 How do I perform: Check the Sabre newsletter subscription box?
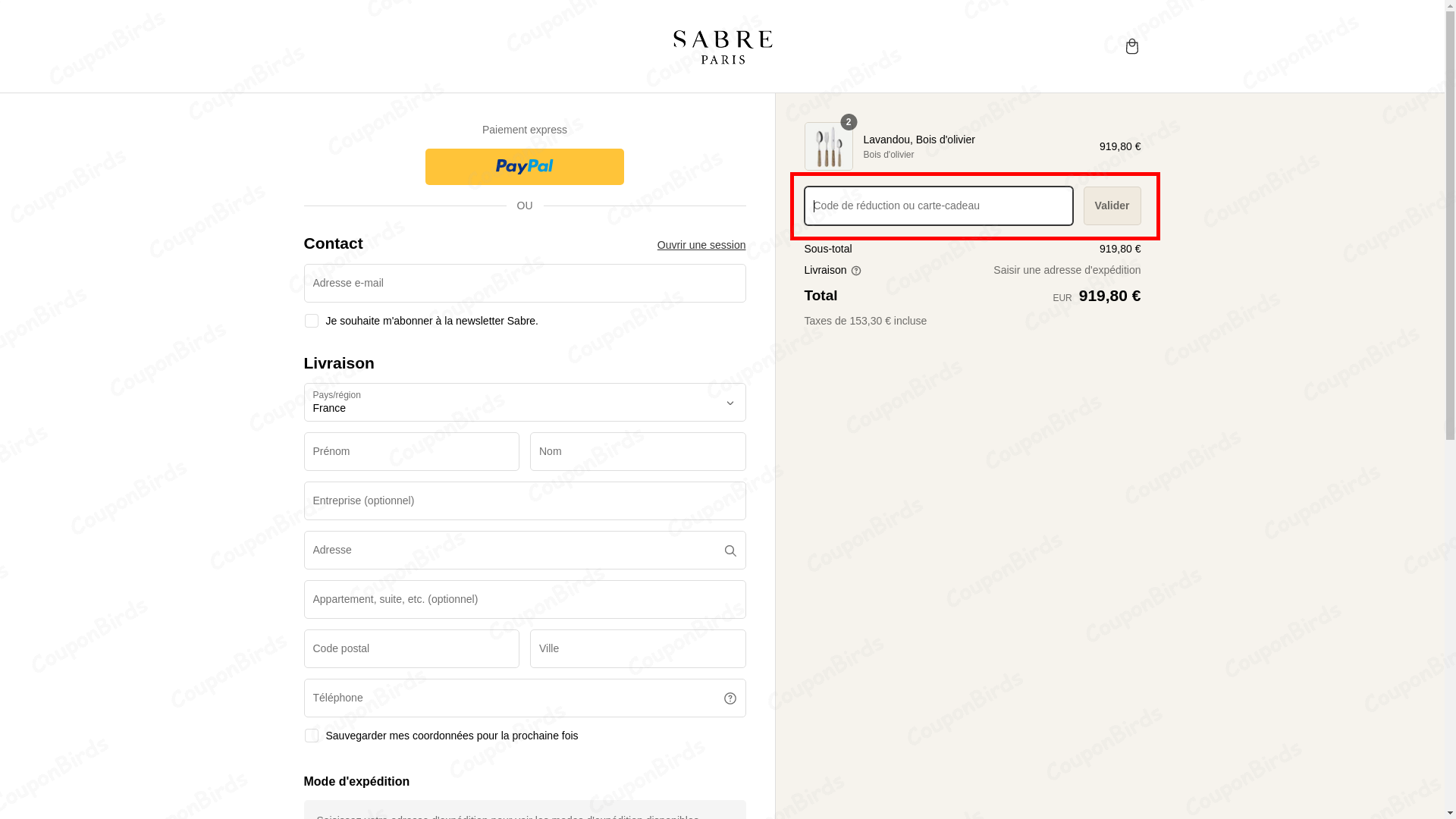pos(311,321)
